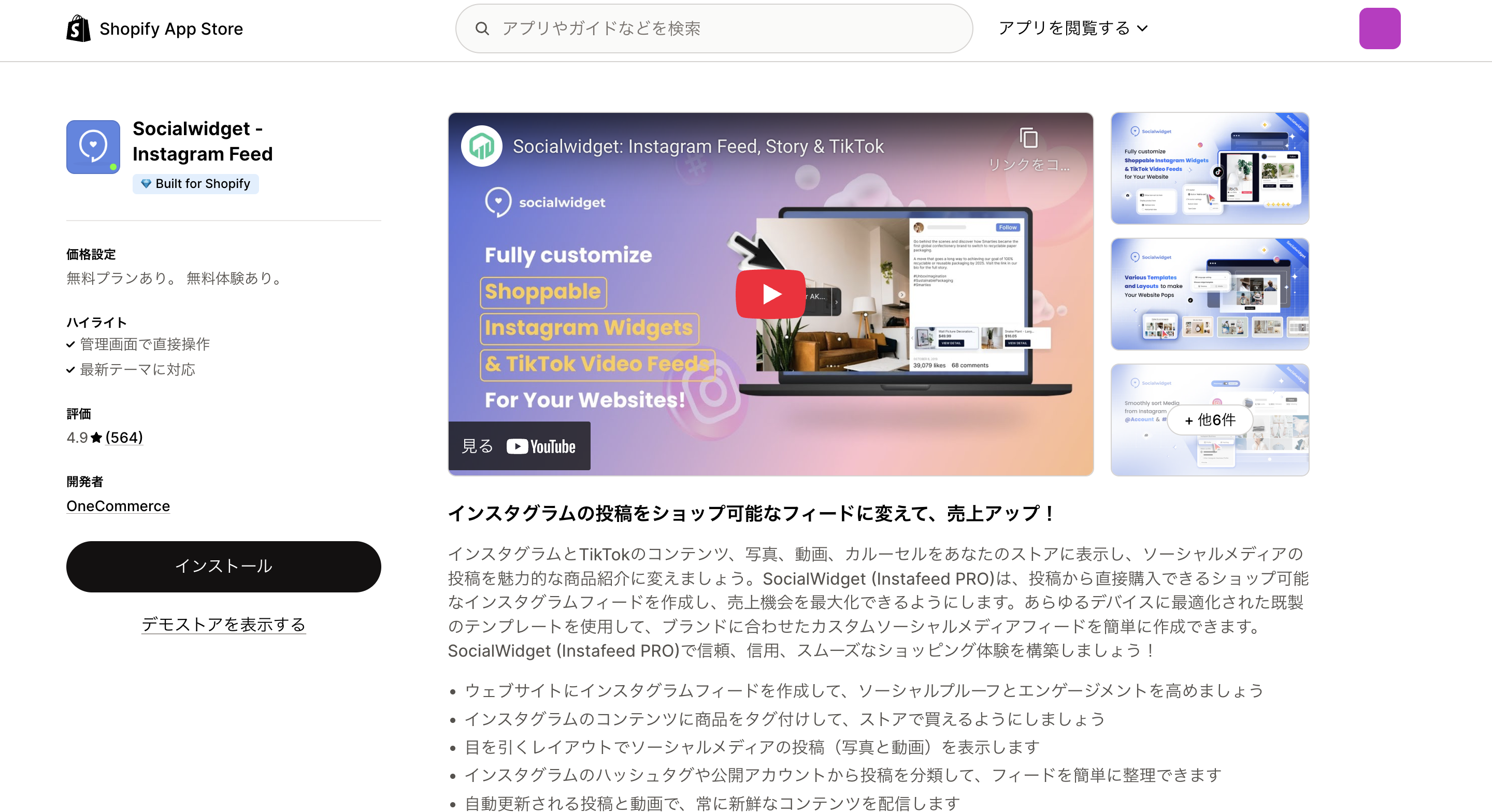Expand the アプリを閲覧する dropdown
The width and height of the screenshot is (1492, 812).
(x=1073, y=28)
